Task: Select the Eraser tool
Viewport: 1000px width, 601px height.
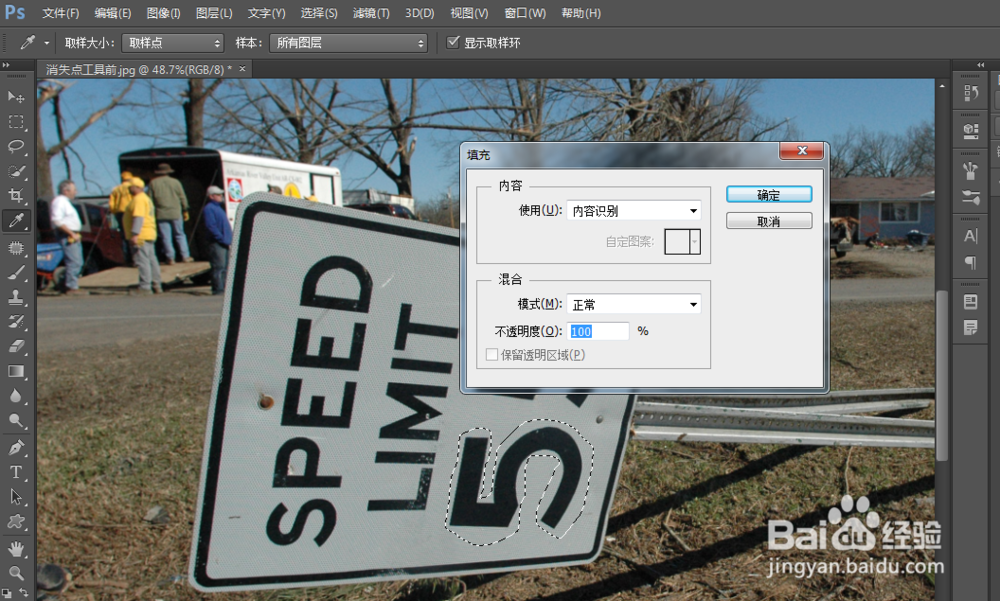Action: [x=16, y=347]
